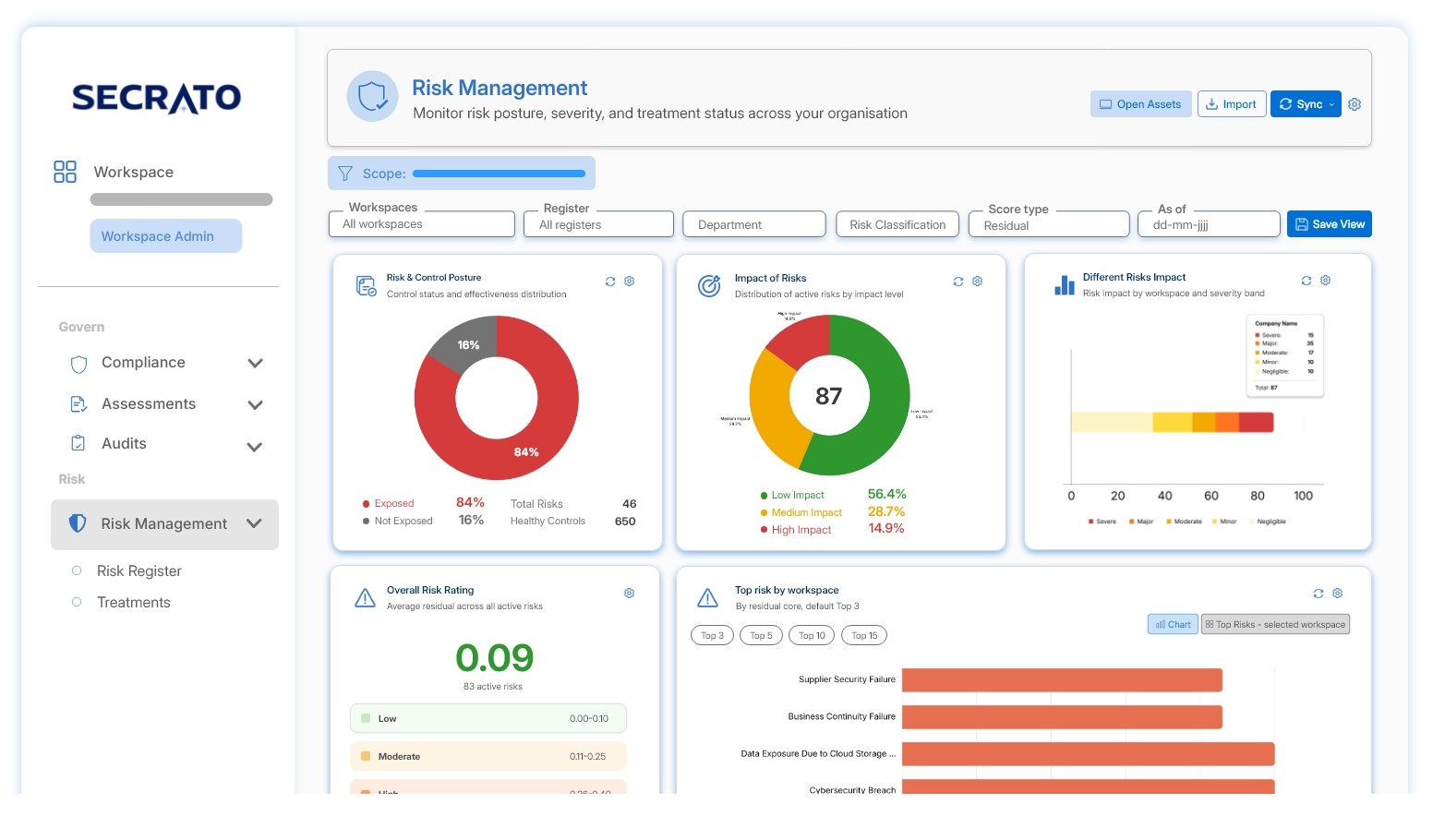
Task: Open Sync button dropdown arrow
Action: click(x=1331, y=105)
